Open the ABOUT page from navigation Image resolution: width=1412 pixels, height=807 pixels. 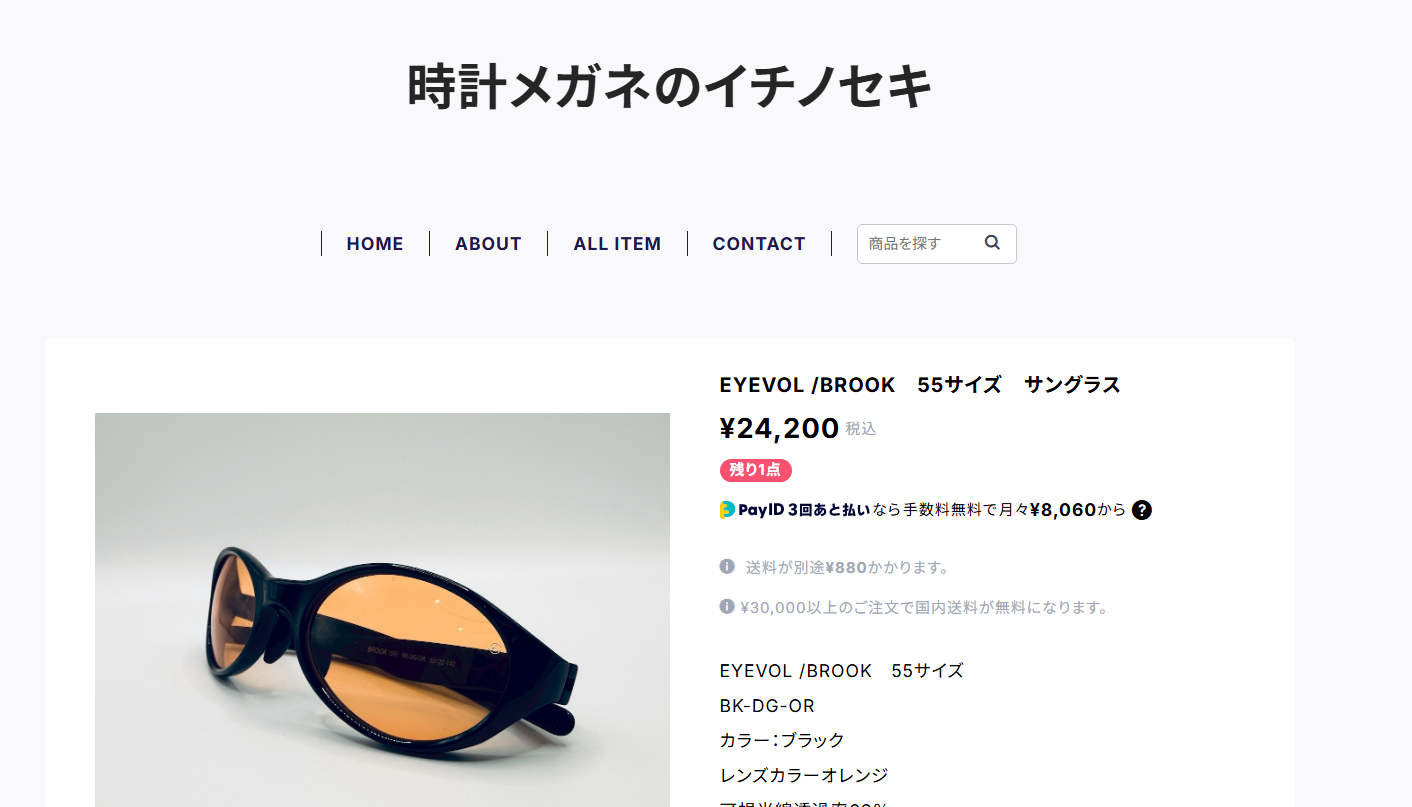488,244
